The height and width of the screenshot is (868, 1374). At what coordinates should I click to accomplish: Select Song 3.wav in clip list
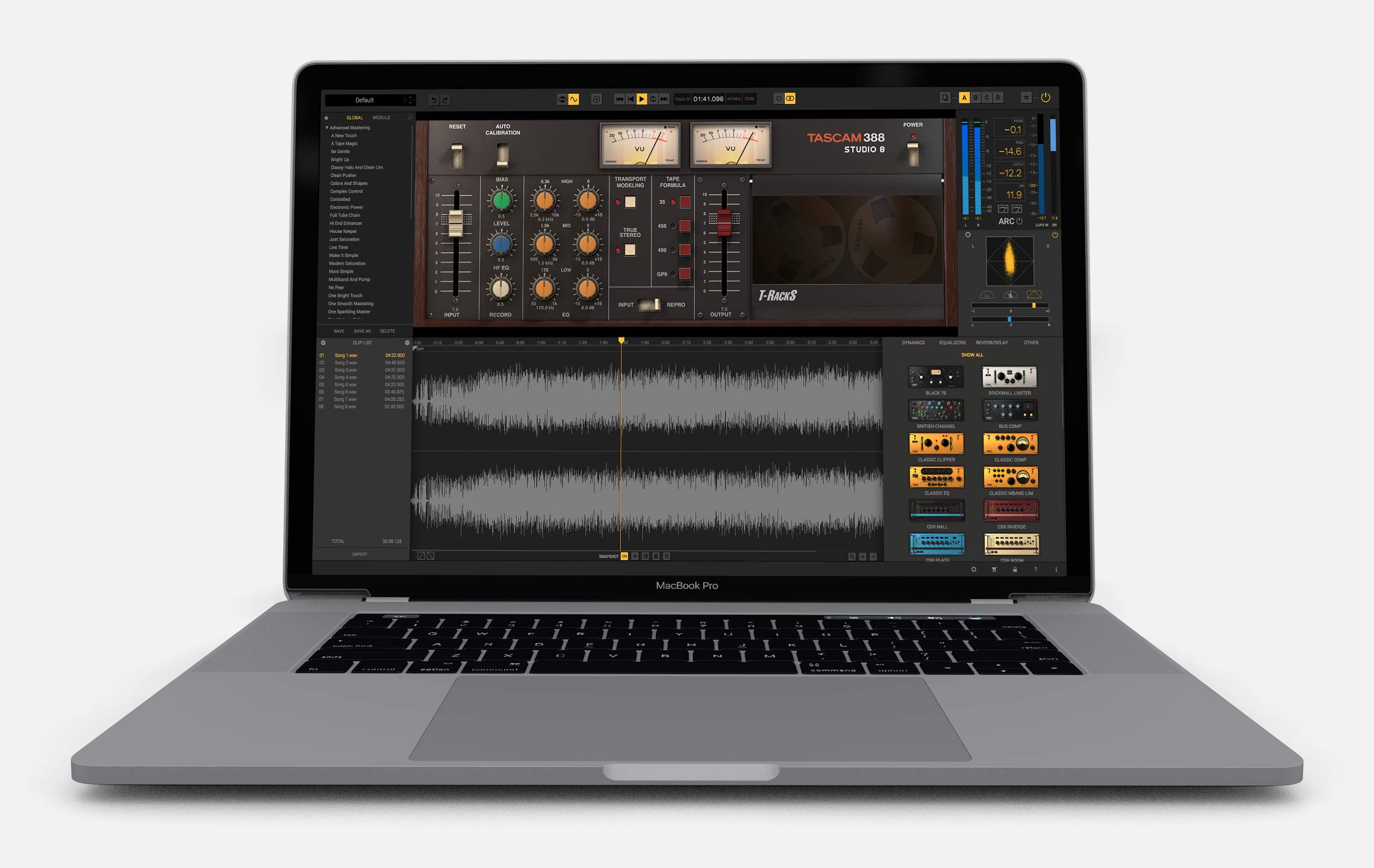362,370
